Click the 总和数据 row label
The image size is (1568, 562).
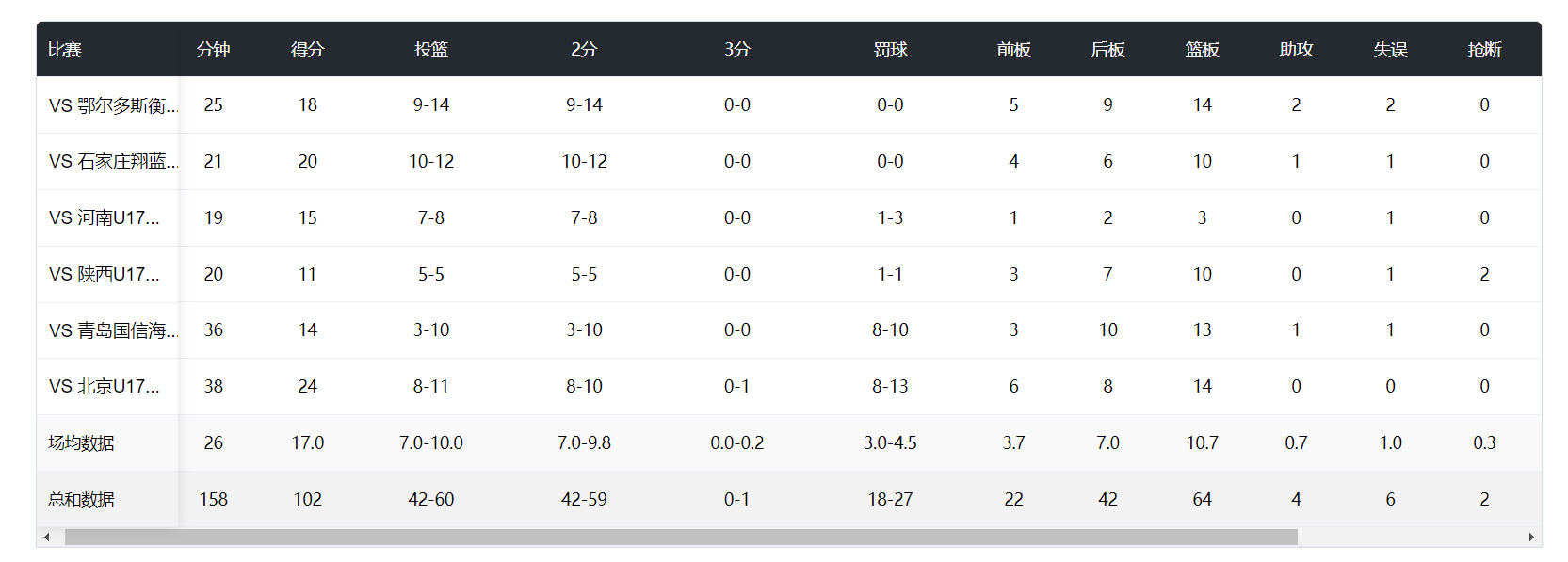point(82,500)
